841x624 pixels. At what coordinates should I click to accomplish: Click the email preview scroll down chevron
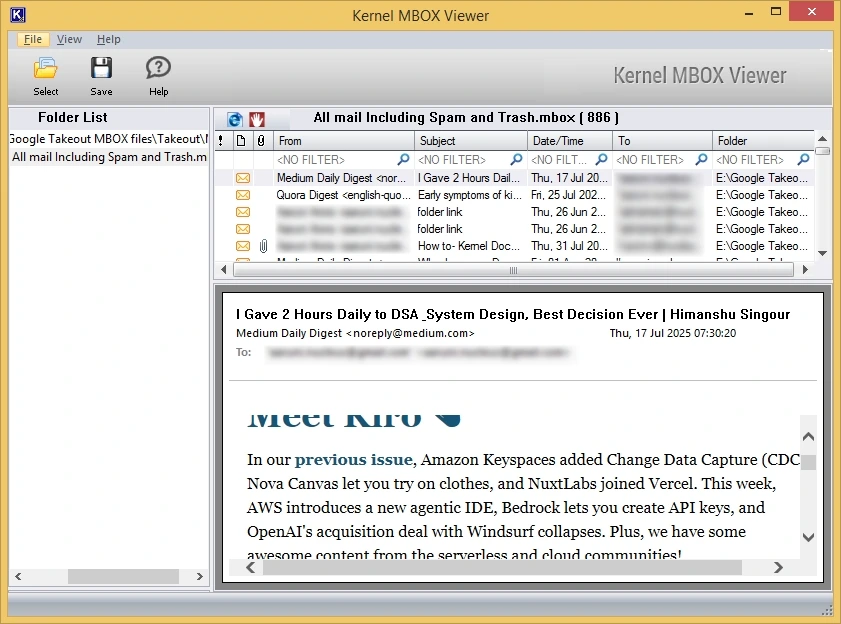pyautogui.click(x=808, y=537)
